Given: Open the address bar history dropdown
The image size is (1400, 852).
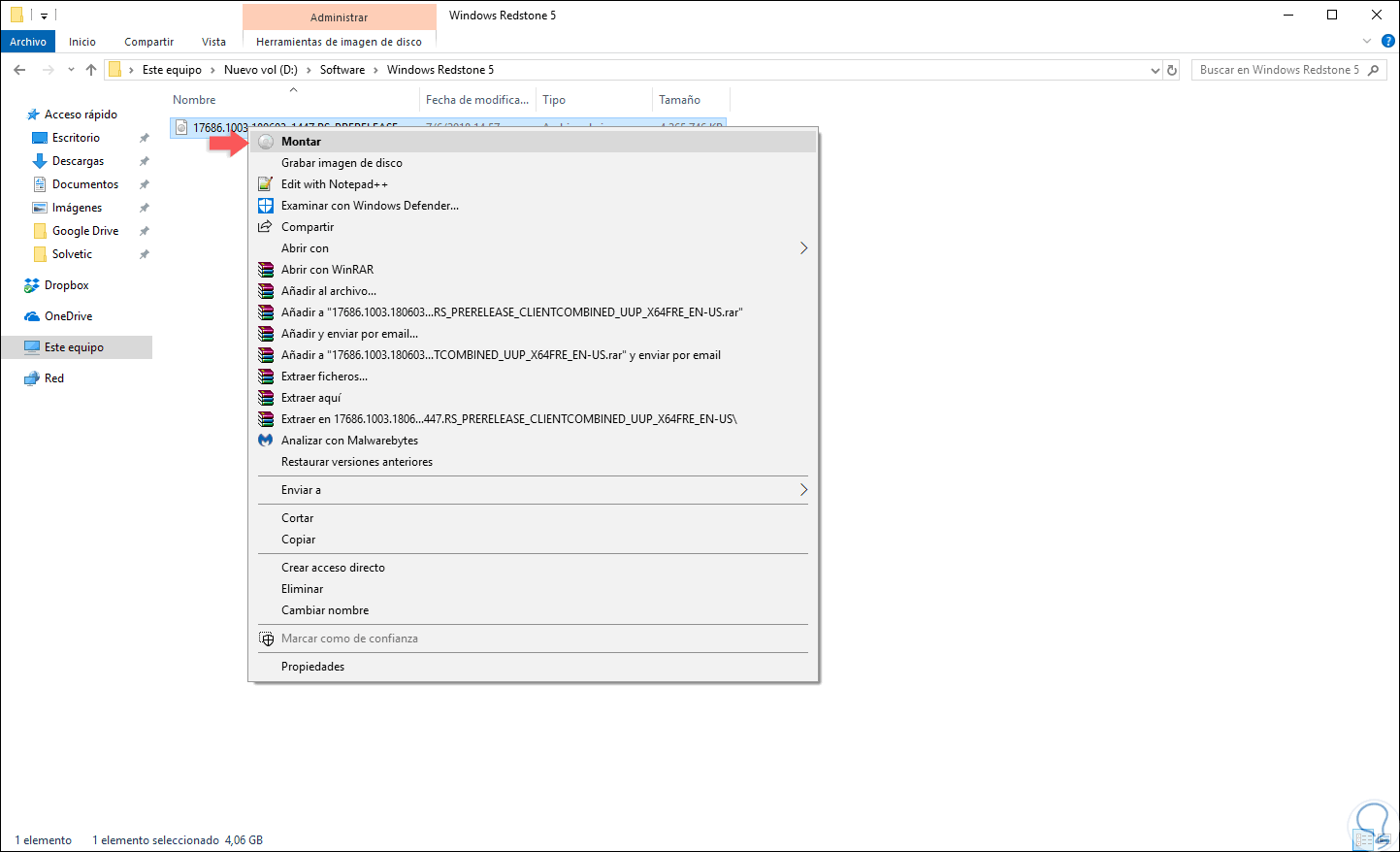Looking at the screenshot, I should pyautogui.click(x=1155, y=70).
